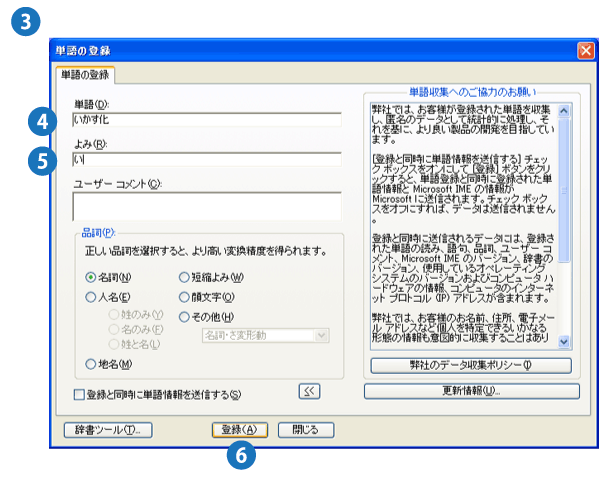Select the 名詞 radio button
600x480 pixels.
point(91,277)
